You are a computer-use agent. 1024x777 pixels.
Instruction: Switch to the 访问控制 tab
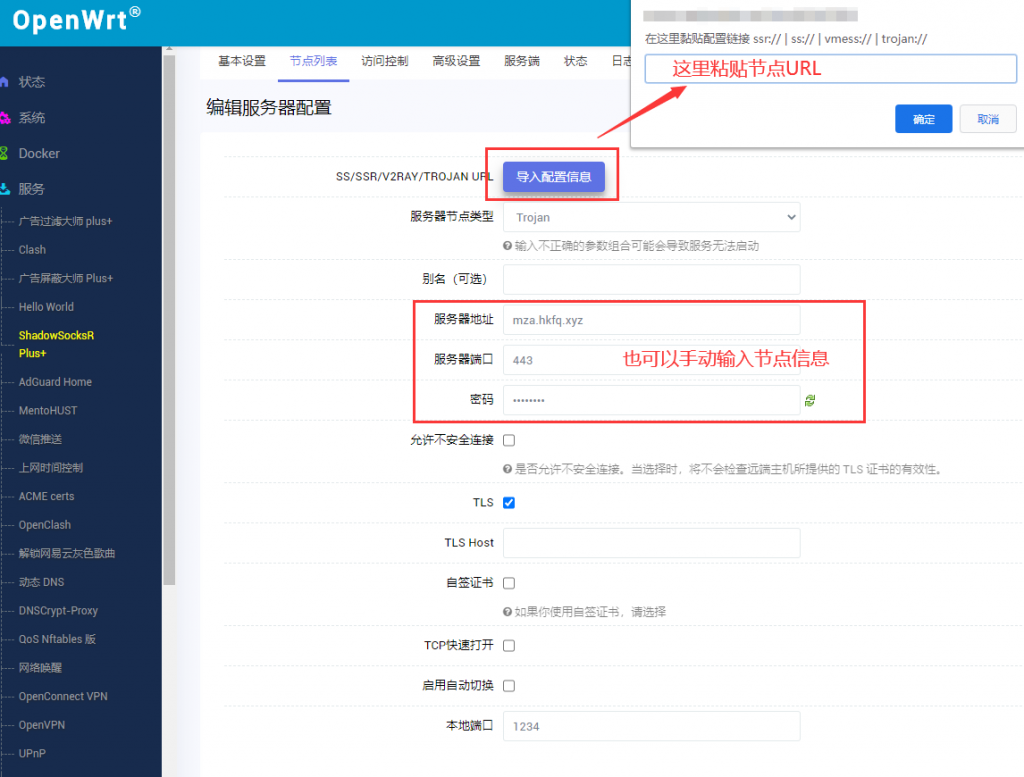[384, 61]
